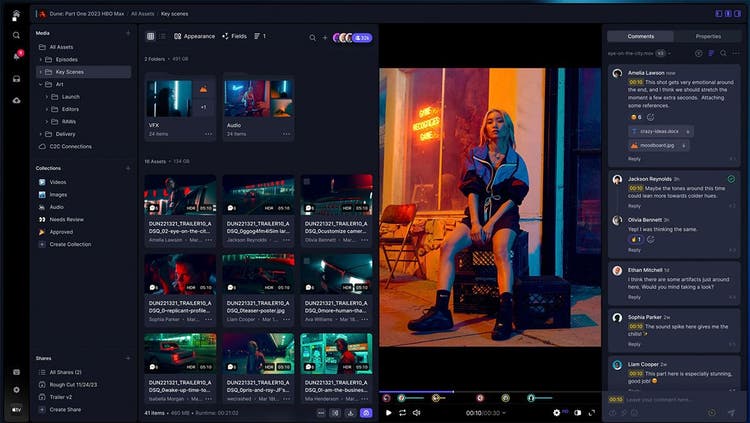Open the home icon in left rail
The width and height of the screenshot is (750, 423).
[x=16, y=15]
